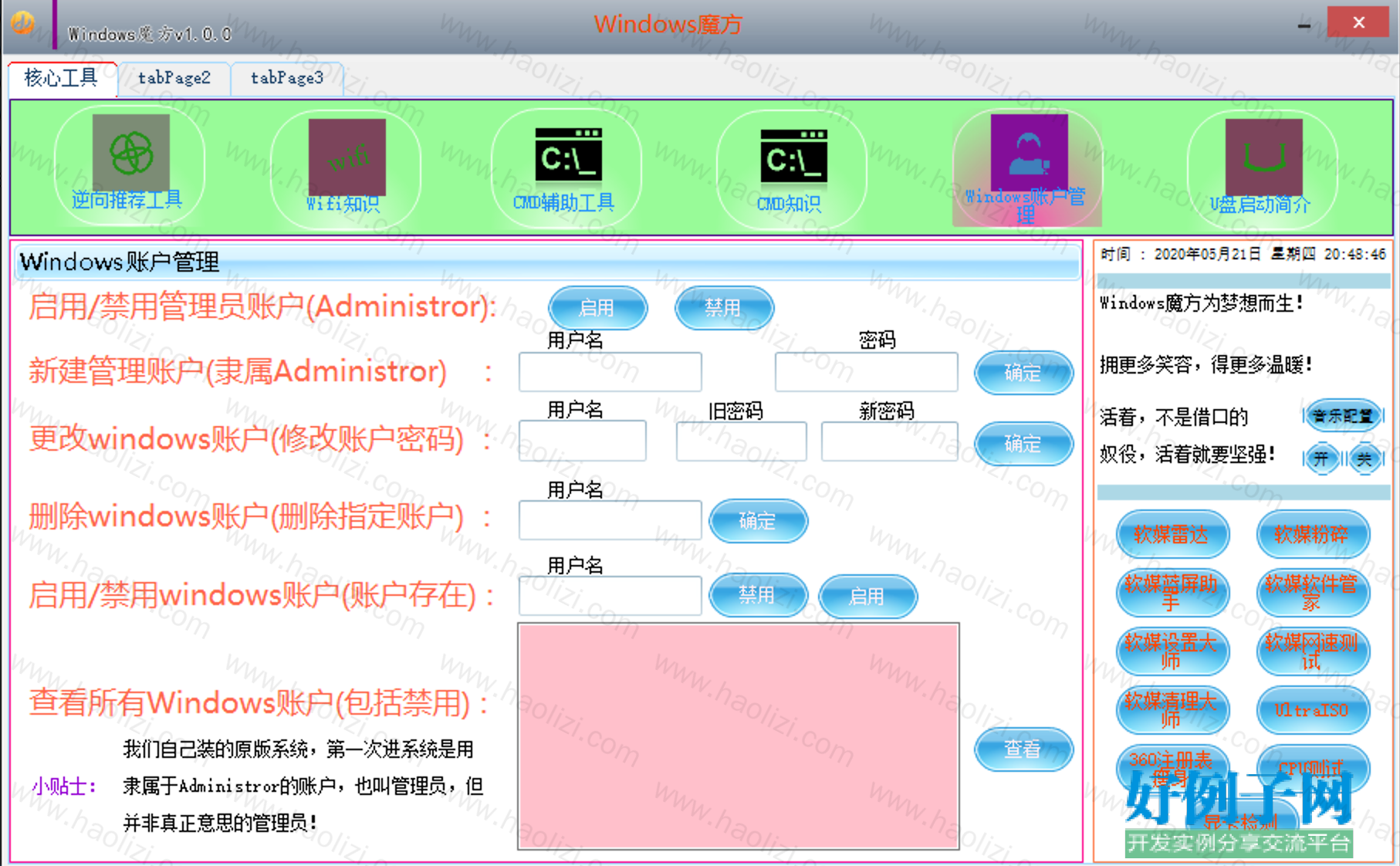Launch 软媒网速测试
The image size is (1400, 866).
tap(1313, 651)
